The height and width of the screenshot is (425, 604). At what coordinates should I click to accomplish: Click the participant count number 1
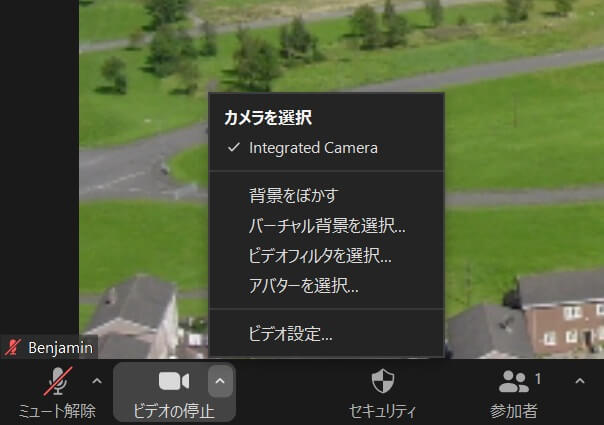tap(538, 379)
